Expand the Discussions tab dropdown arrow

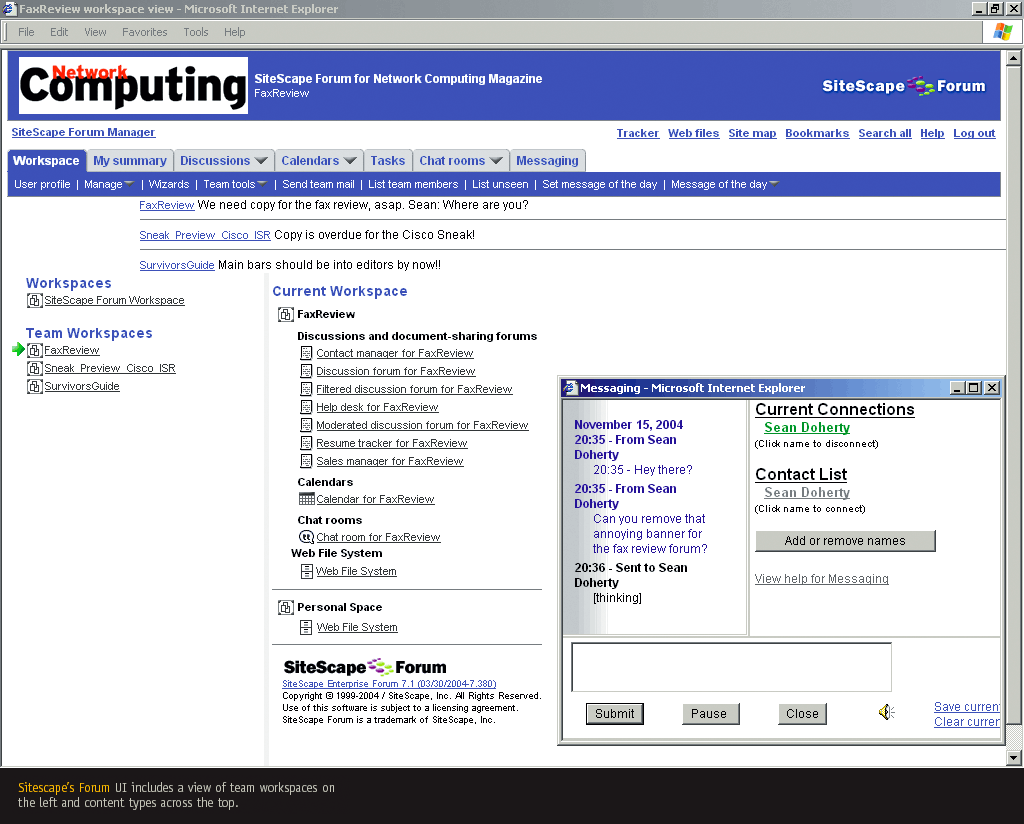point(261,161)
